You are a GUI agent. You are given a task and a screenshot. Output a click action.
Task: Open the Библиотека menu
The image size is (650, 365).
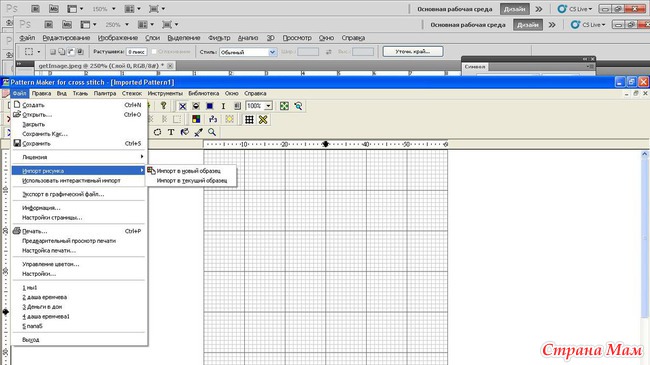point(204,93)
